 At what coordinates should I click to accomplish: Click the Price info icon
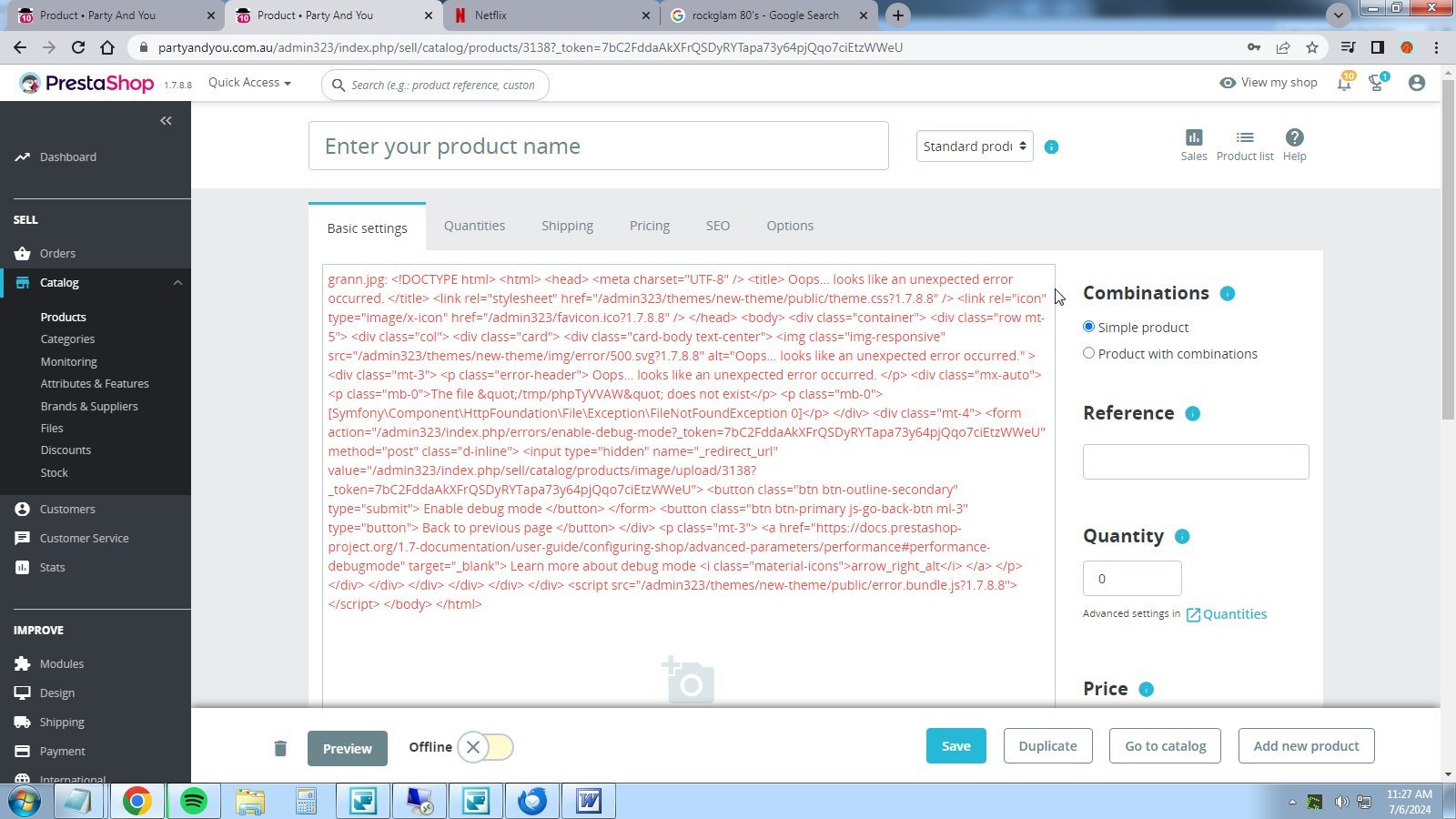[x=1146, y=689]
